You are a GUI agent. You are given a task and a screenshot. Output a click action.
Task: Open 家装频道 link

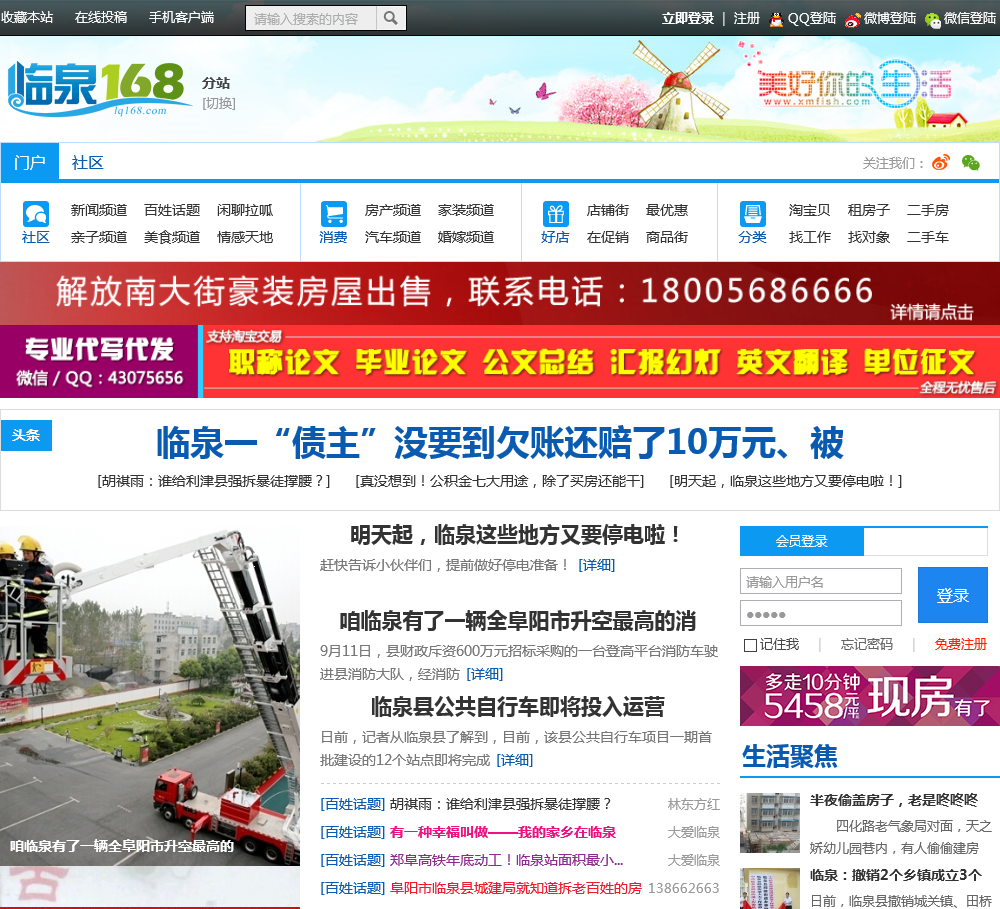(466, 210)
